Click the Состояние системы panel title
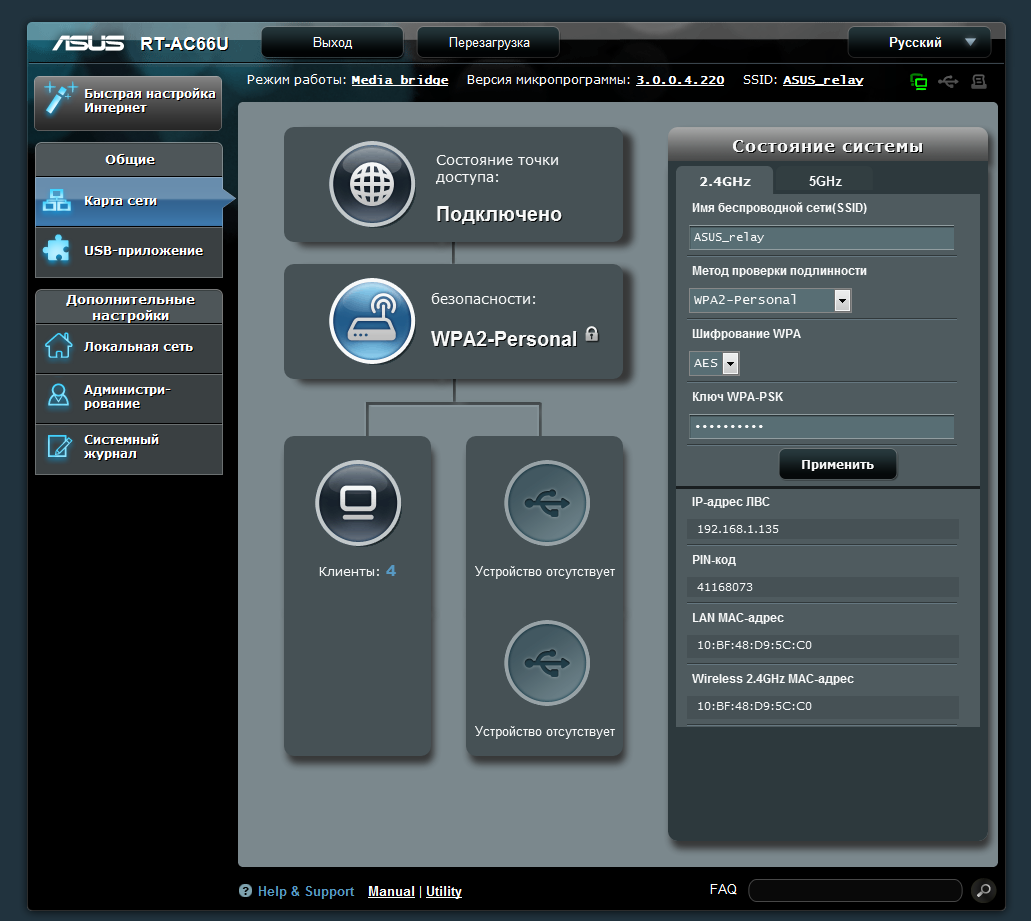Image resolution: width=1031 pixels, height=921 pixels. coord(828,146)
